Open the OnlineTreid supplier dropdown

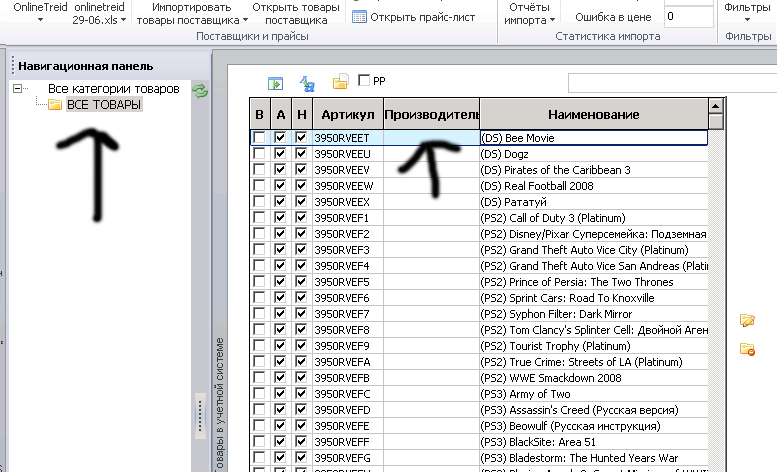point(40,13)
